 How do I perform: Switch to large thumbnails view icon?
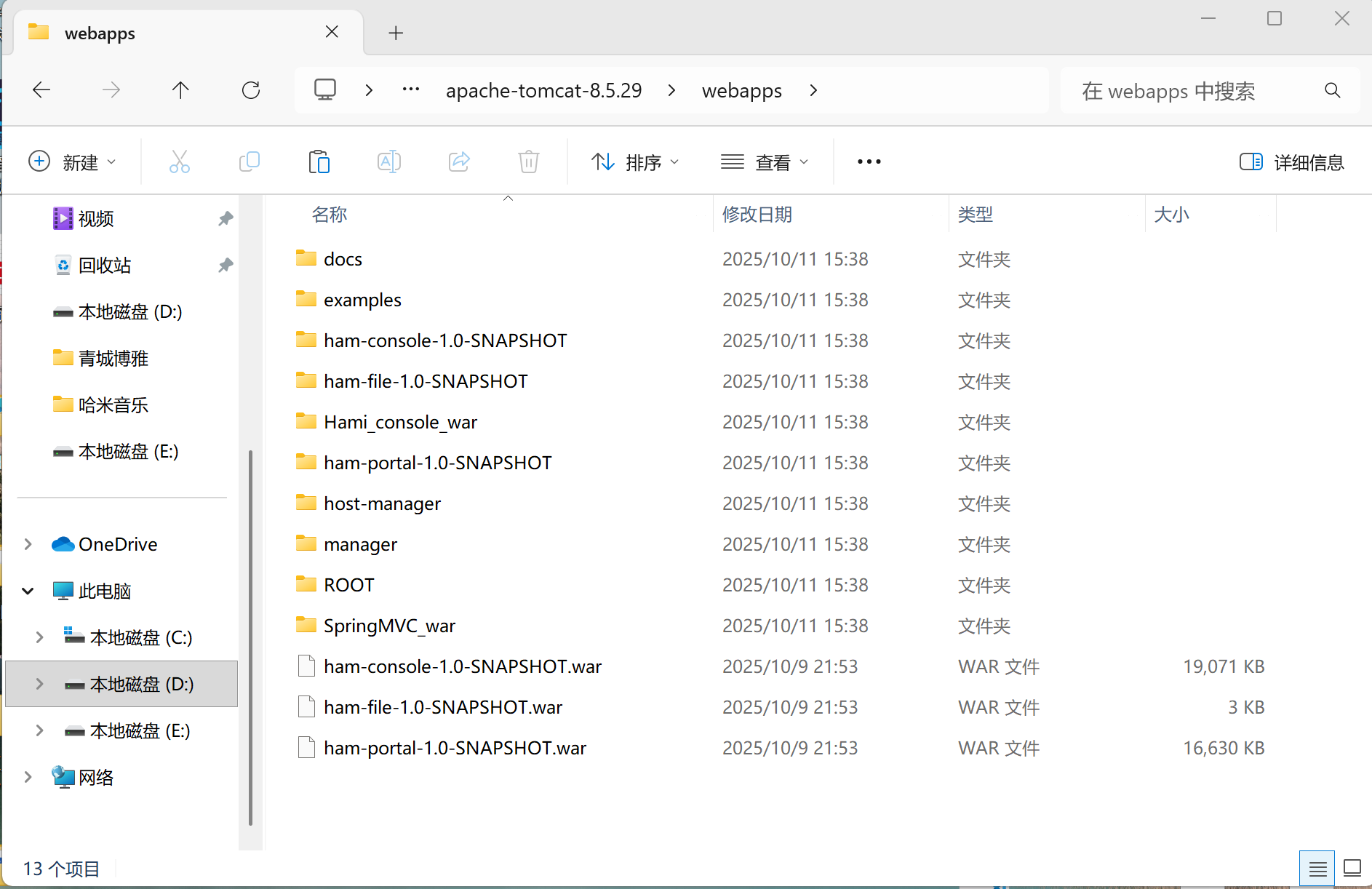coord(1352,868)
